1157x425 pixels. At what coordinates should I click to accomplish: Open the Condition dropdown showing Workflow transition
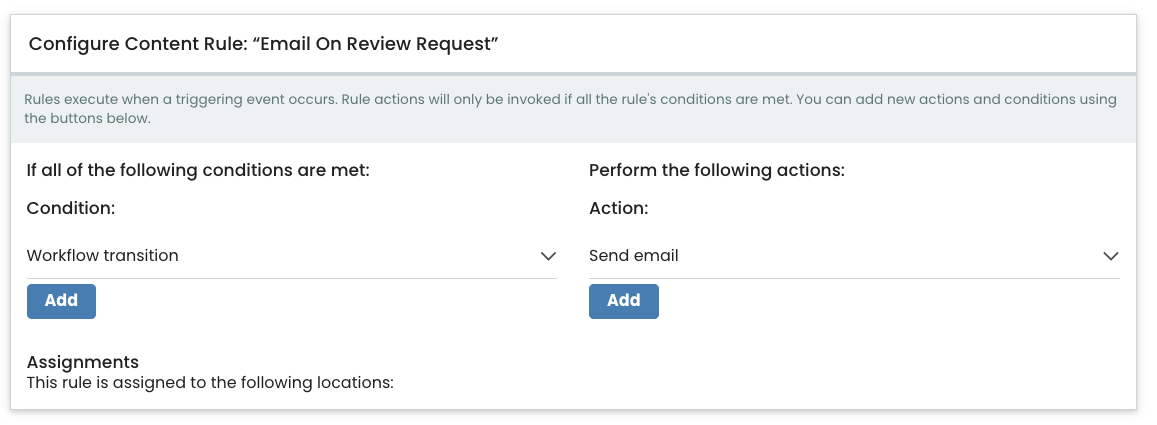[x=291, y=256]
